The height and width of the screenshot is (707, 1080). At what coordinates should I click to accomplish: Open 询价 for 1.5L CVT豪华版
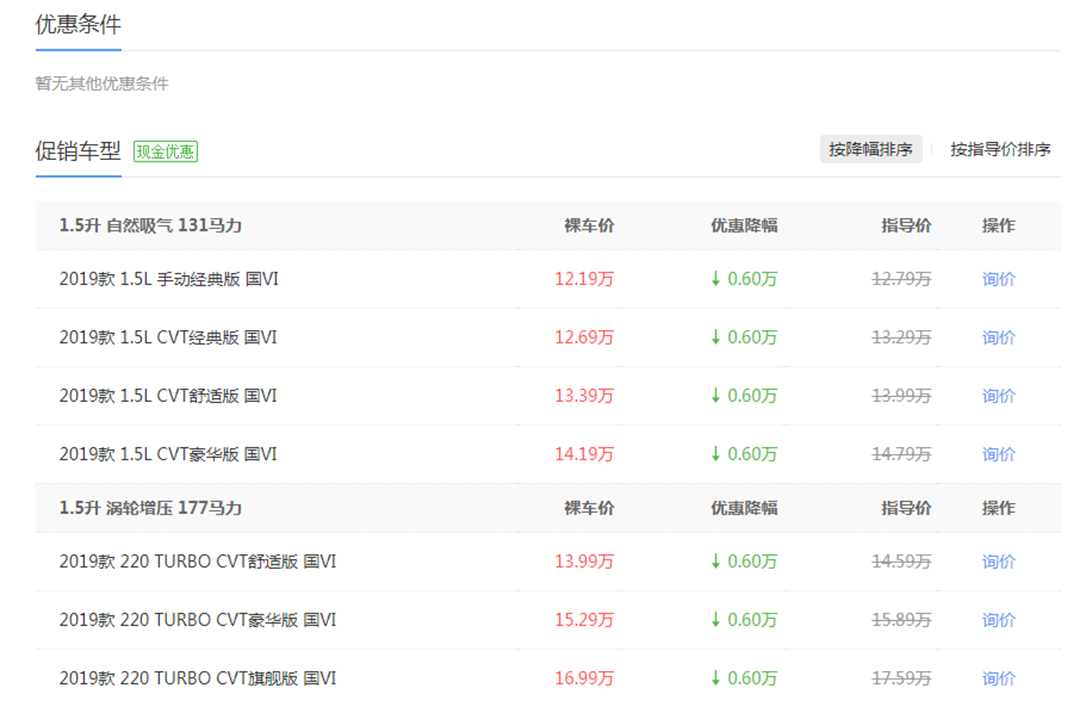tap(998, 454)
